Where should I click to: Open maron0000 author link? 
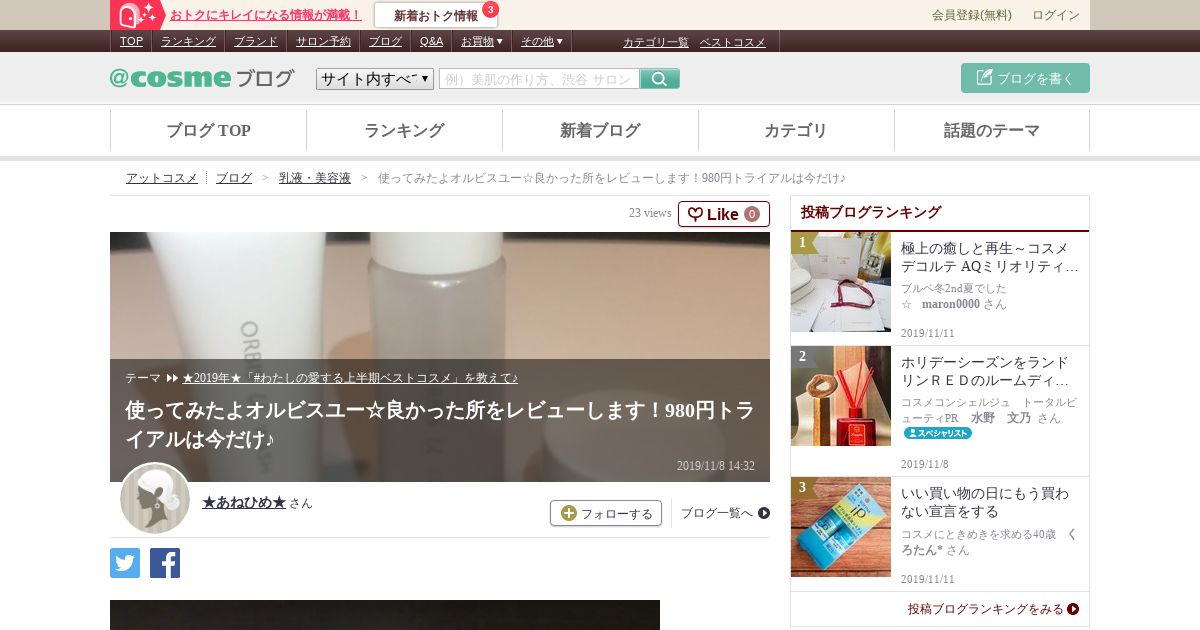coord(950,304)
